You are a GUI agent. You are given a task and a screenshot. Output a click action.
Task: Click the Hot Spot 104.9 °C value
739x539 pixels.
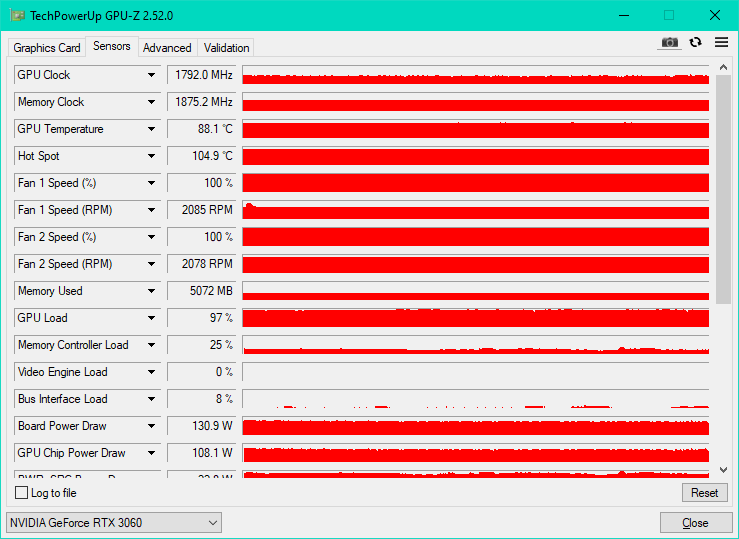click(202, 156)
